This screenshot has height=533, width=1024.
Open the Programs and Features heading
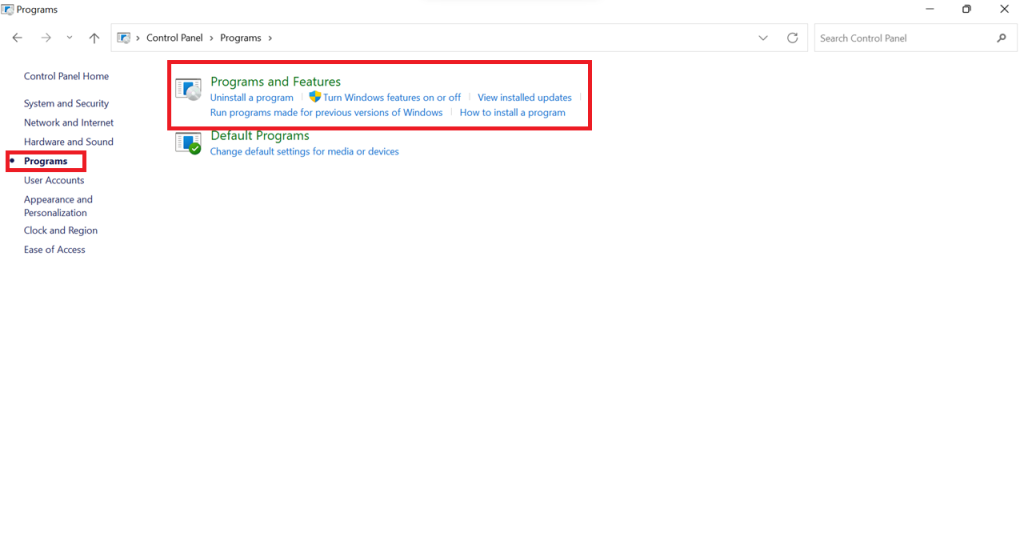(276, 82)
